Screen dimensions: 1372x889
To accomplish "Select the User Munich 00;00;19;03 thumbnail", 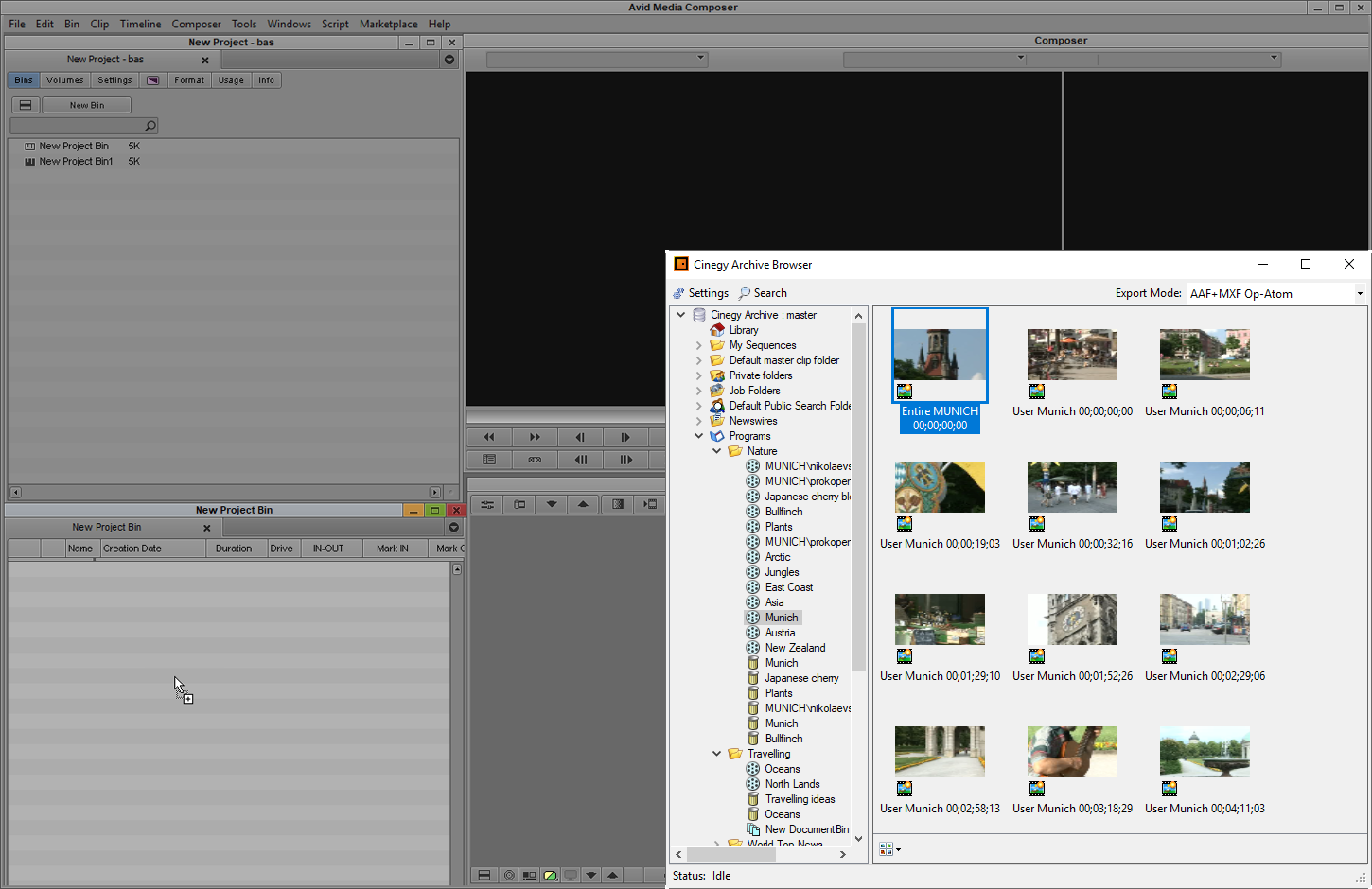I will 940,487.
